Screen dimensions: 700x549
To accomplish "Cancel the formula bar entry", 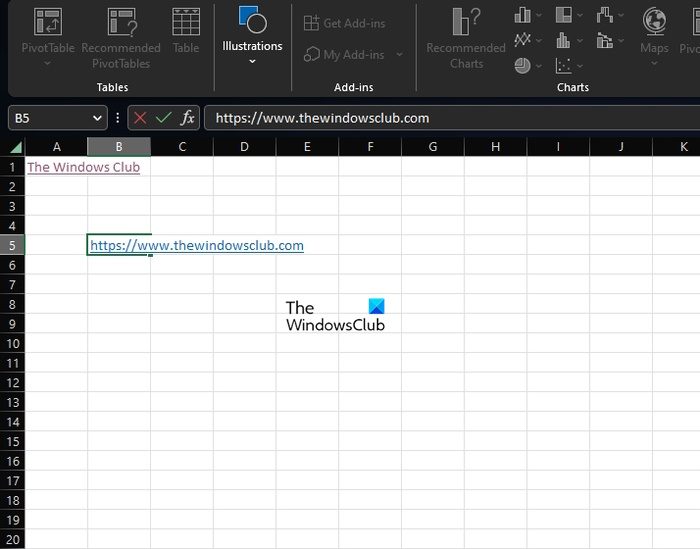I will (140, 118).
